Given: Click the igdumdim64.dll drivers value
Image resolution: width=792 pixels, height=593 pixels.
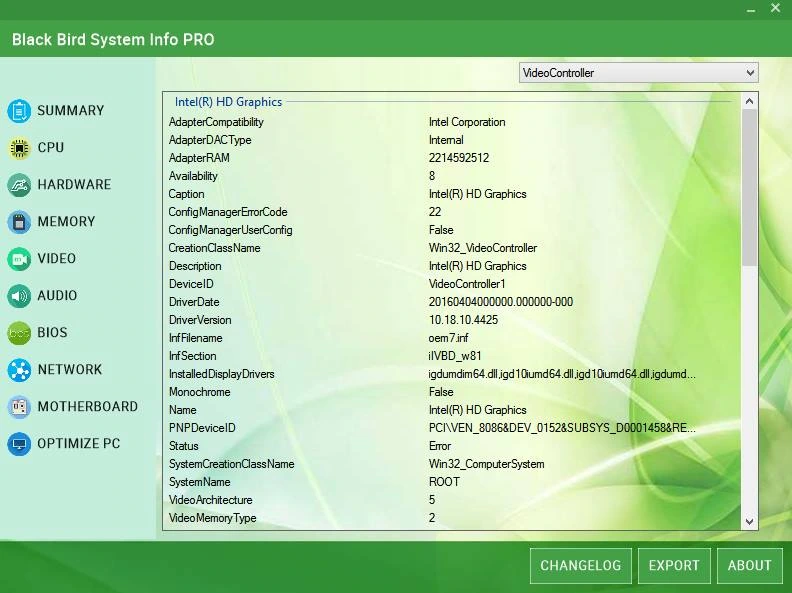Looking at the screenshot, I should point(562,374).
